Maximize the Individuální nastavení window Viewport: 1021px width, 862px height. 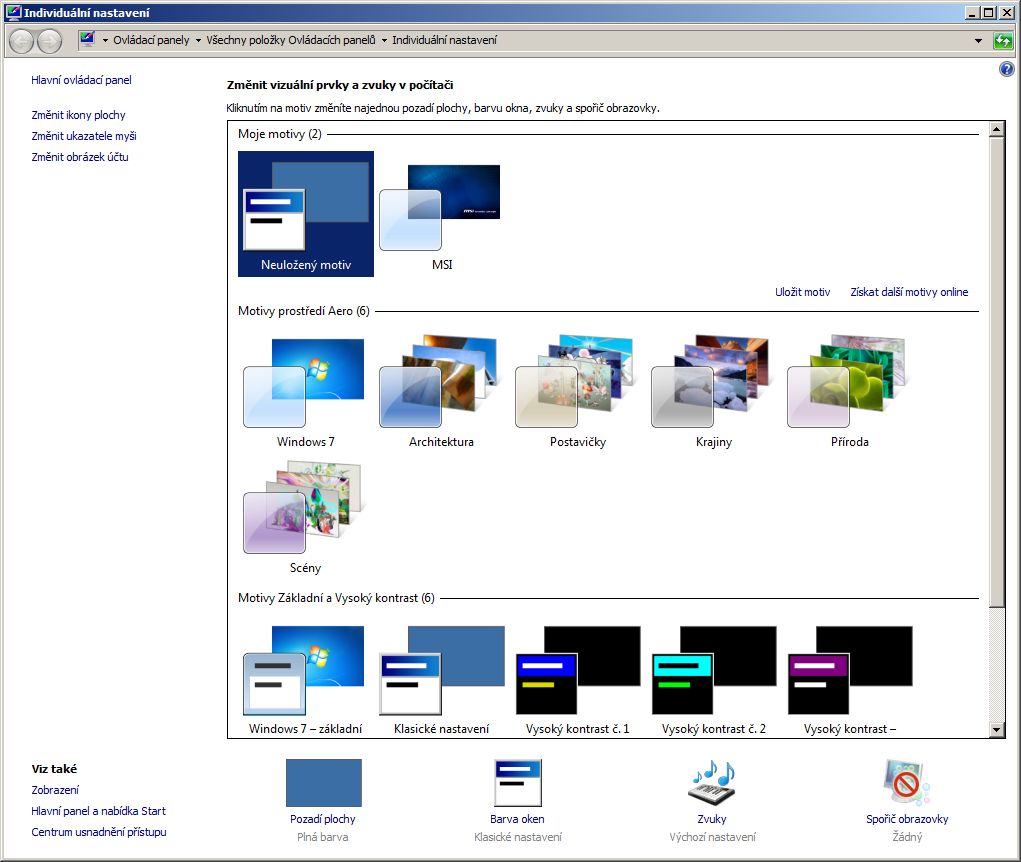pyautogui.click(x=988, y=12)
